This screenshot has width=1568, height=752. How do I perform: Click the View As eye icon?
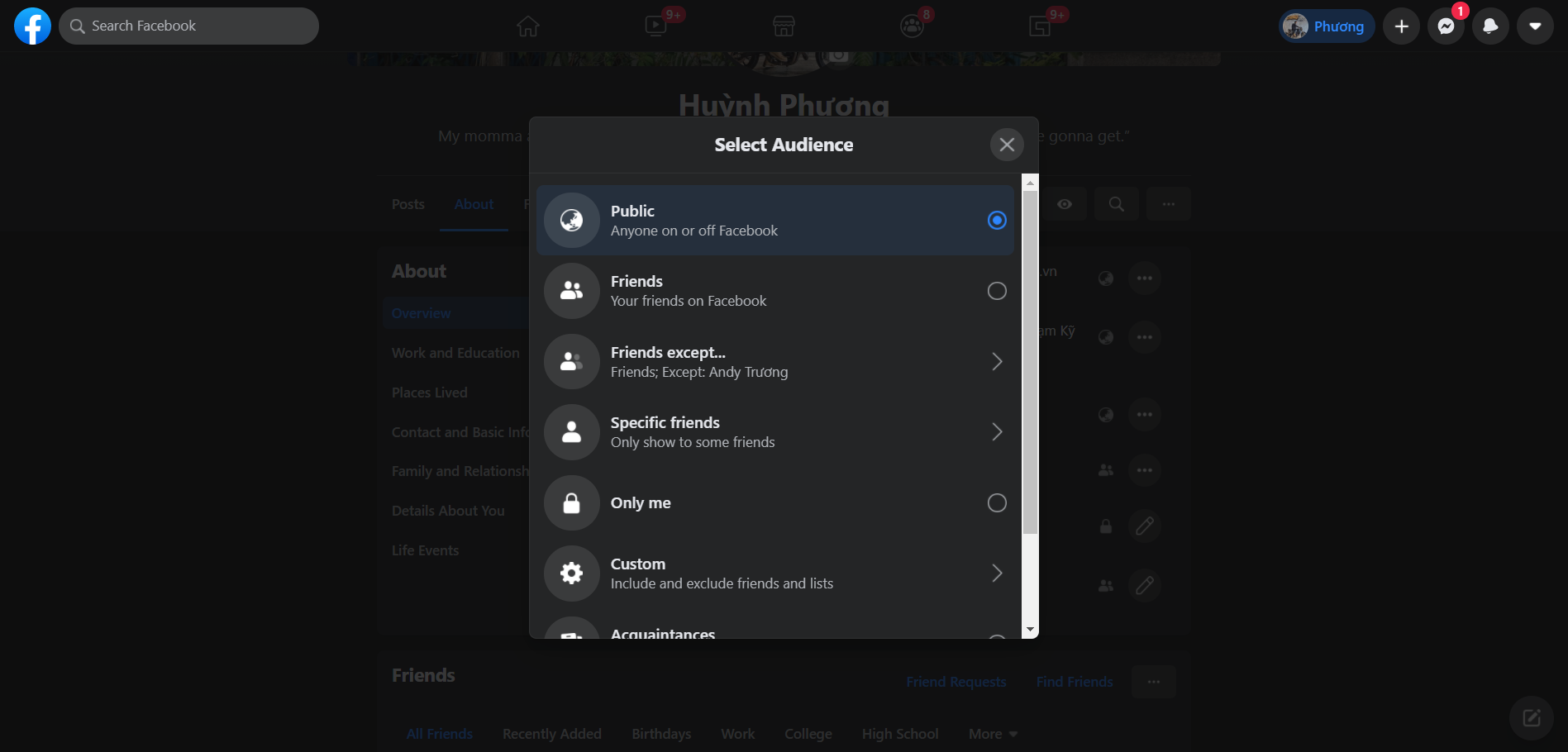1065,204
